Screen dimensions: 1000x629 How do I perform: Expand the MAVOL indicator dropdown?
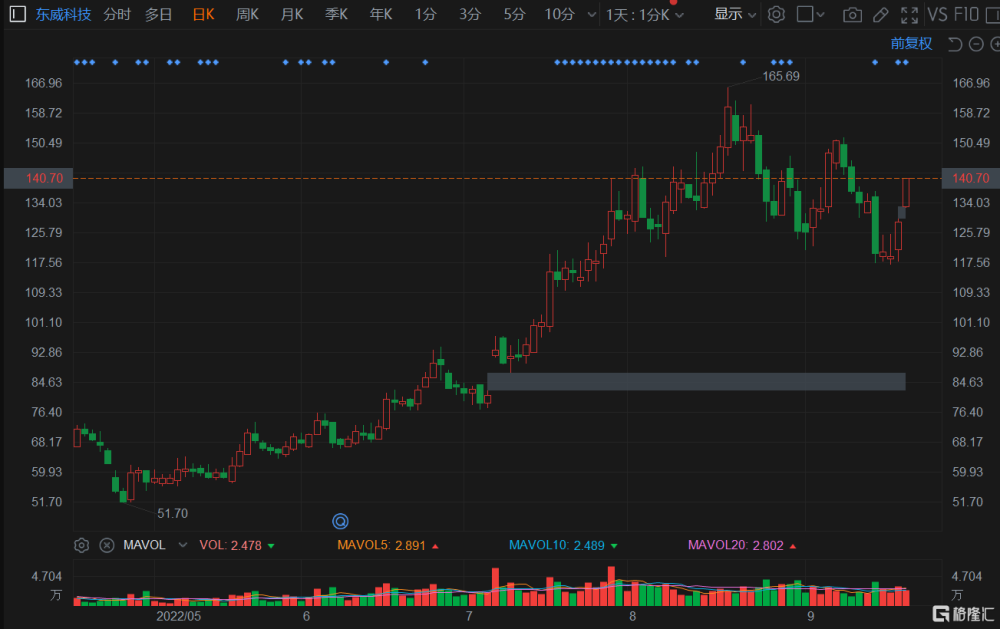point(182,545)
